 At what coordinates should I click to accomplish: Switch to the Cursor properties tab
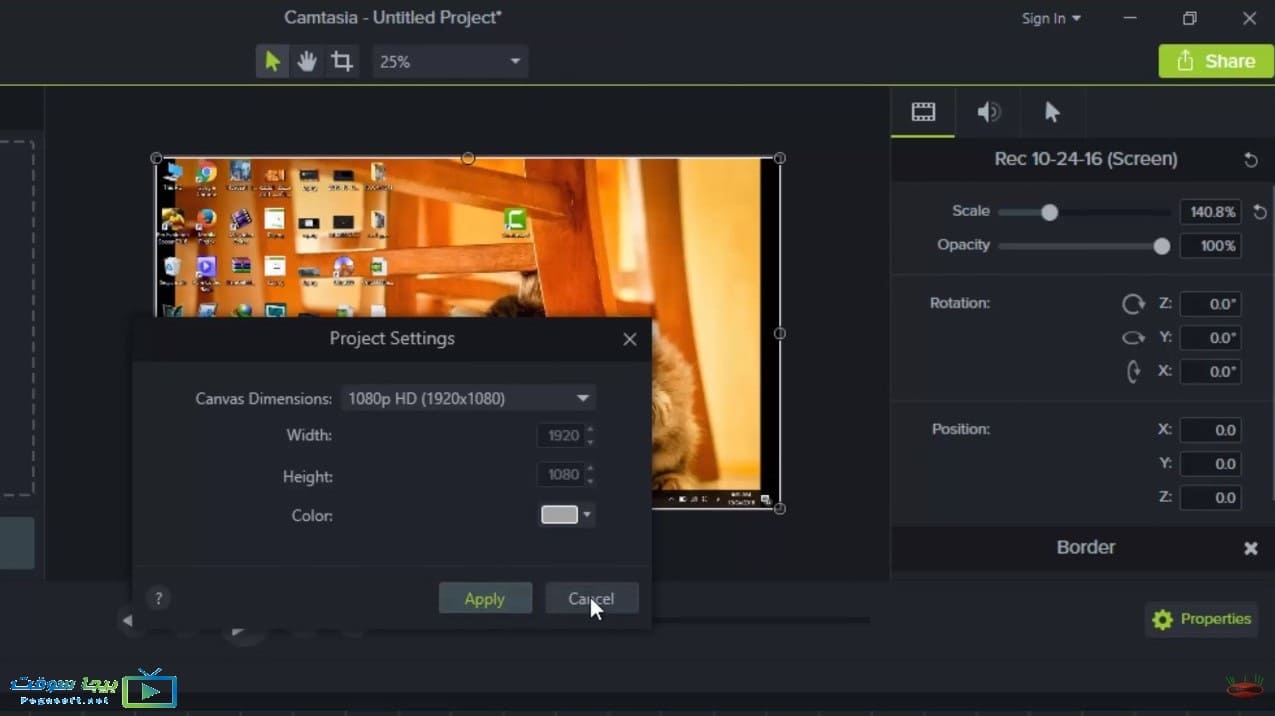point(1052,112)
